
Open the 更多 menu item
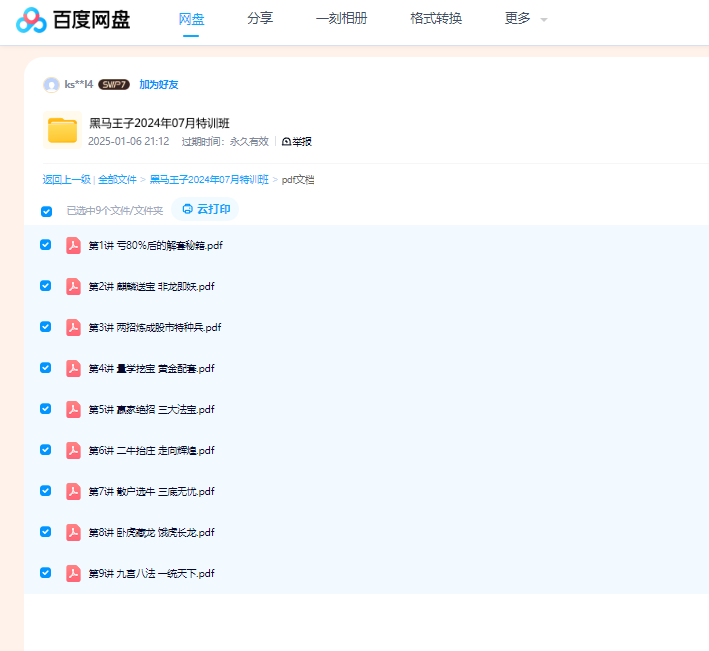coord(517,19)
